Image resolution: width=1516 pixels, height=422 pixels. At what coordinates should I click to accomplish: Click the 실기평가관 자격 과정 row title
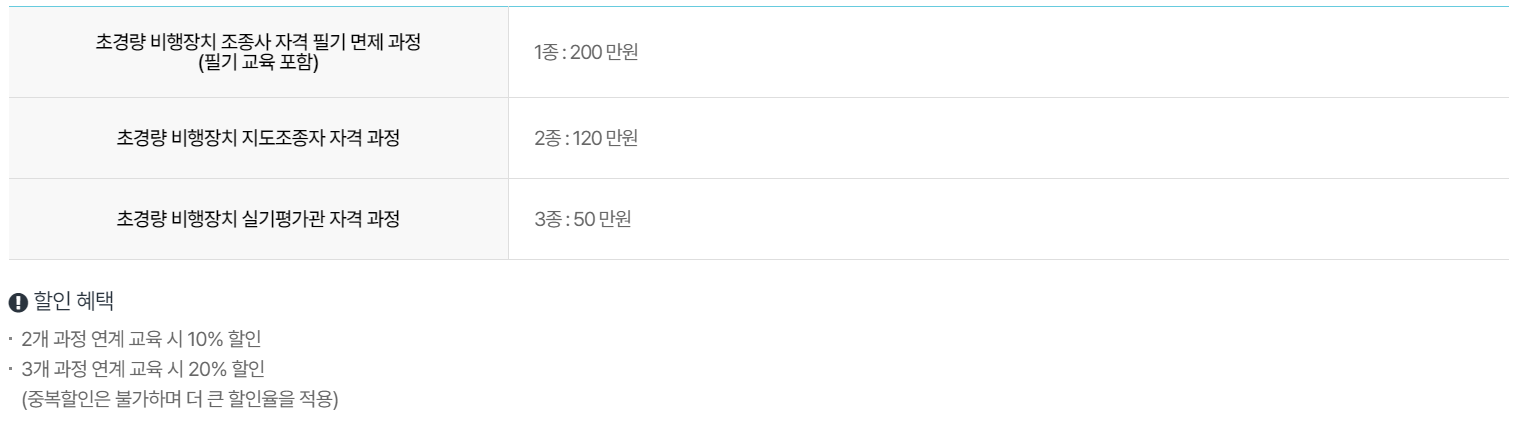(258, 219)
